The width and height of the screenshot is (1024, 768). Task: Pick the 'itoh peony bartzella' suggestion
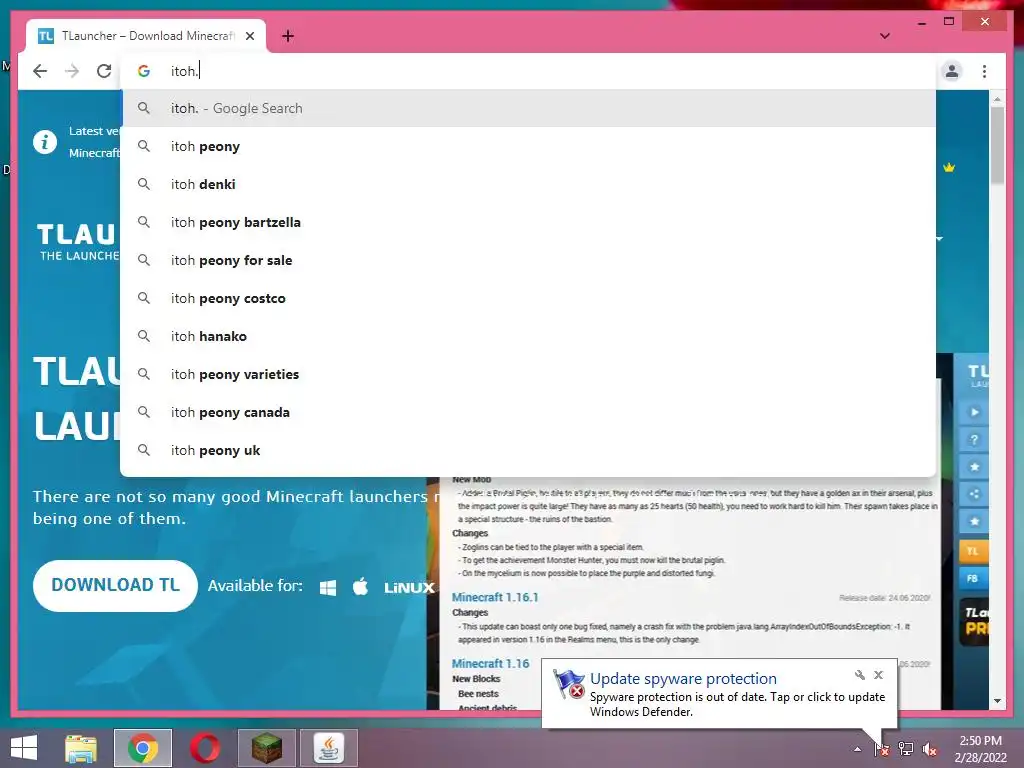(x=529, y=222)
